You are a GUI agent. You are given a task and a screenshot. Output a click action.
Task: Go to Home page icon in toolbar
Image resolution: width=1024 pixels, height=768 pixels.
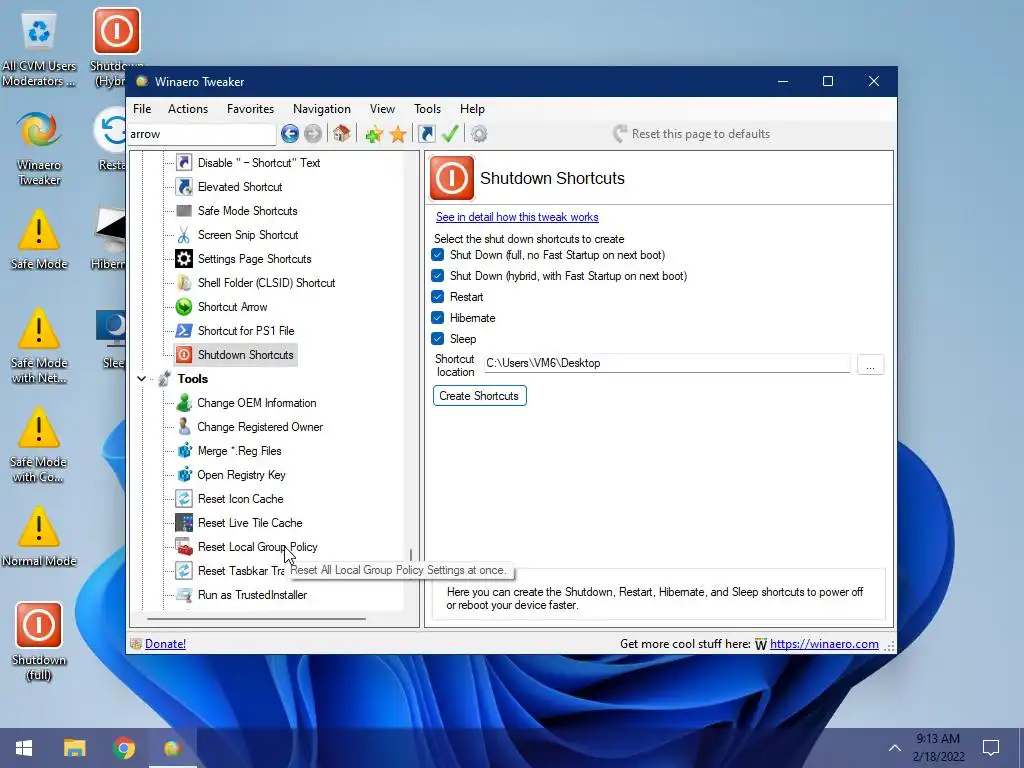(342, 134)
